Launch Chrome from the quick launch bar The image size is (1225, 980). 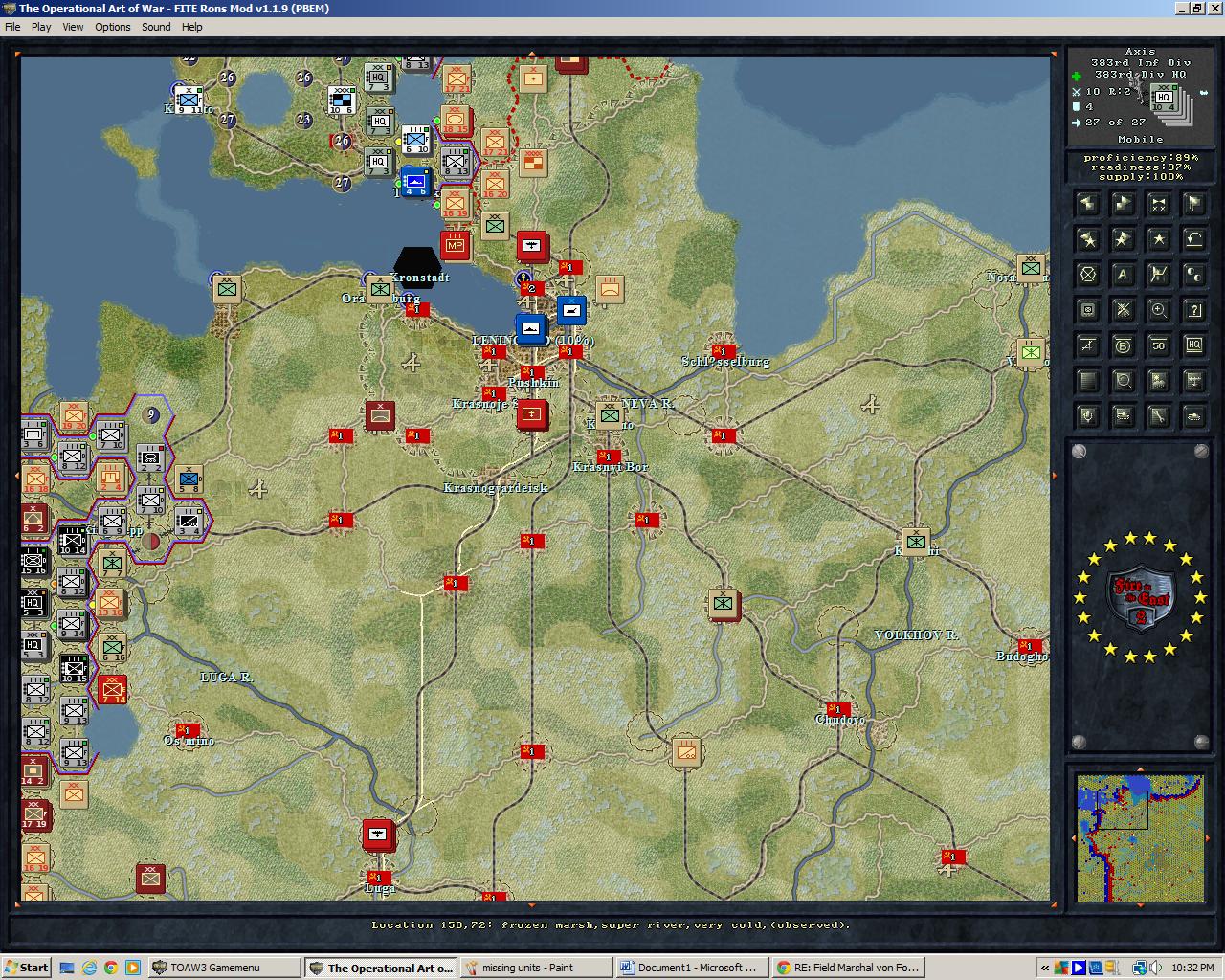(111, 968)
